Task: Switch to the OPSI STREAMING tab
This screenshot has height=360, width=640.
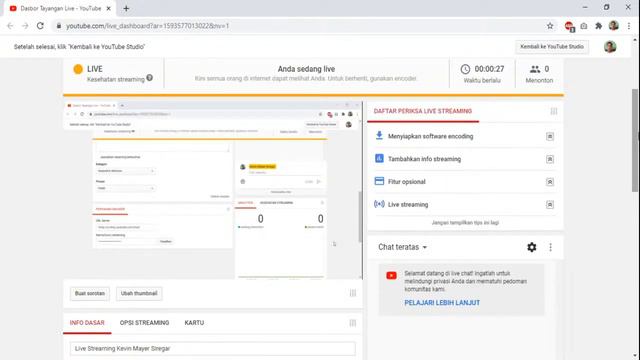Action: tap(144, 322)
